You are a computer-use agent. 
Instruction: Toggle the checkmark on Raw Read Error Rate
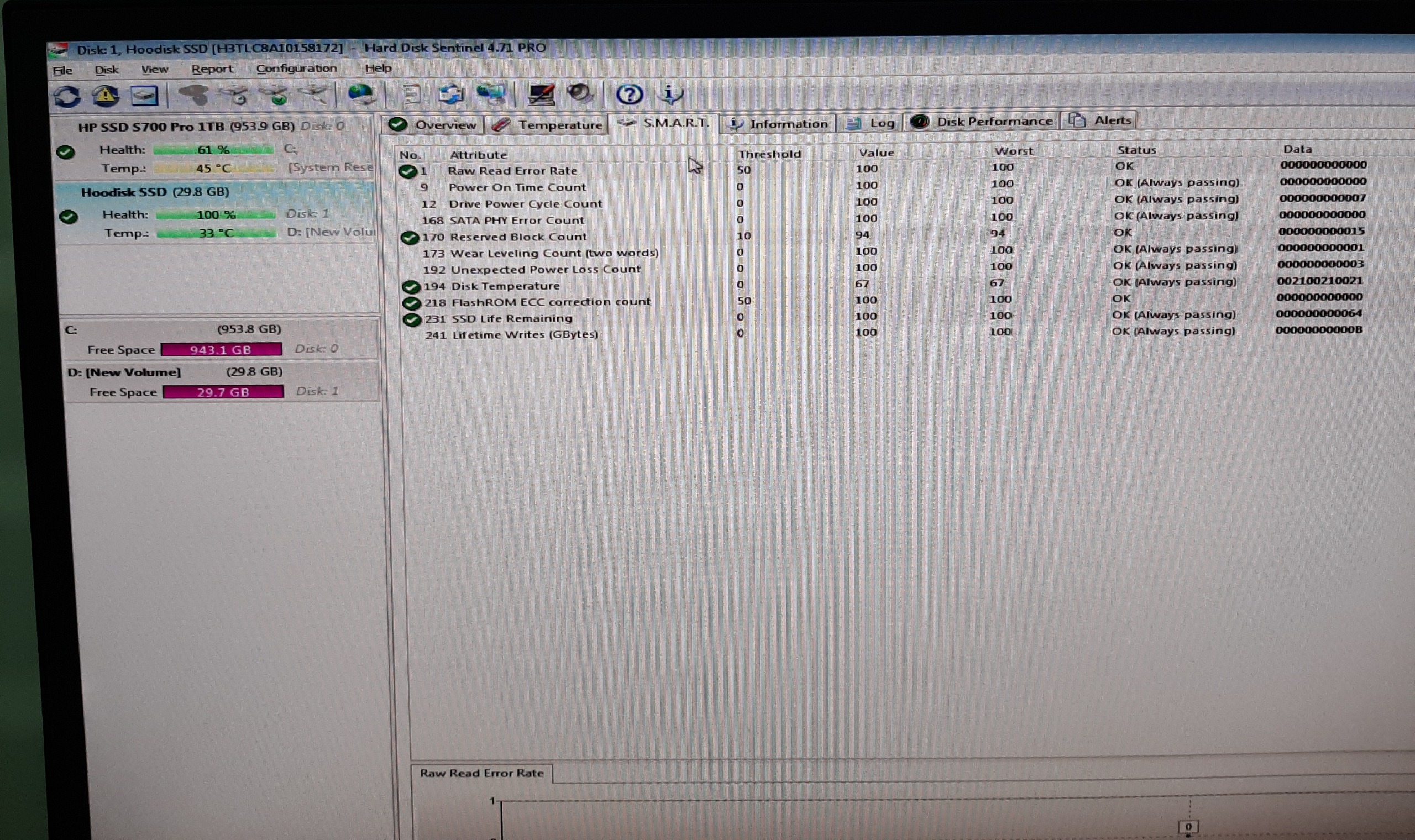(x=407, y=171)
